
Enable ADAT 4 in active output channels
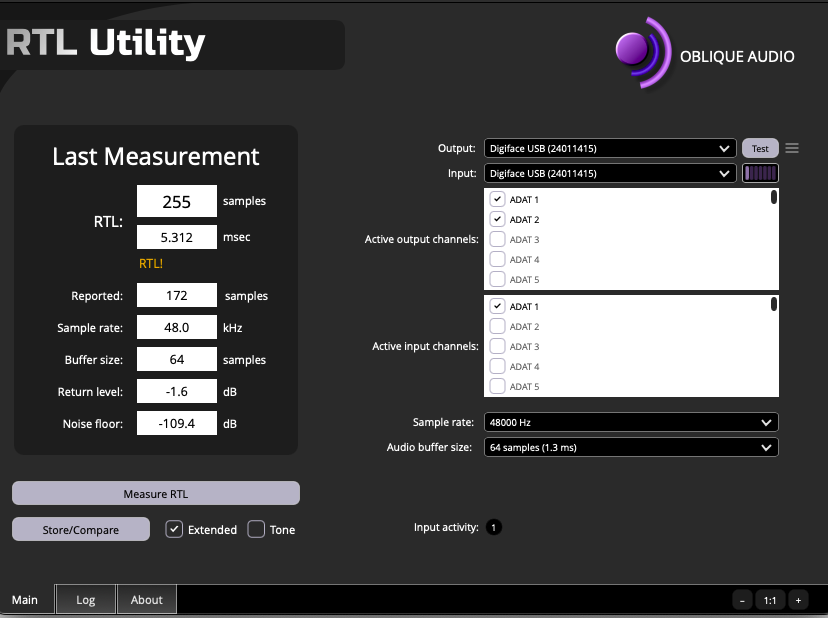[x=497, y=259]
